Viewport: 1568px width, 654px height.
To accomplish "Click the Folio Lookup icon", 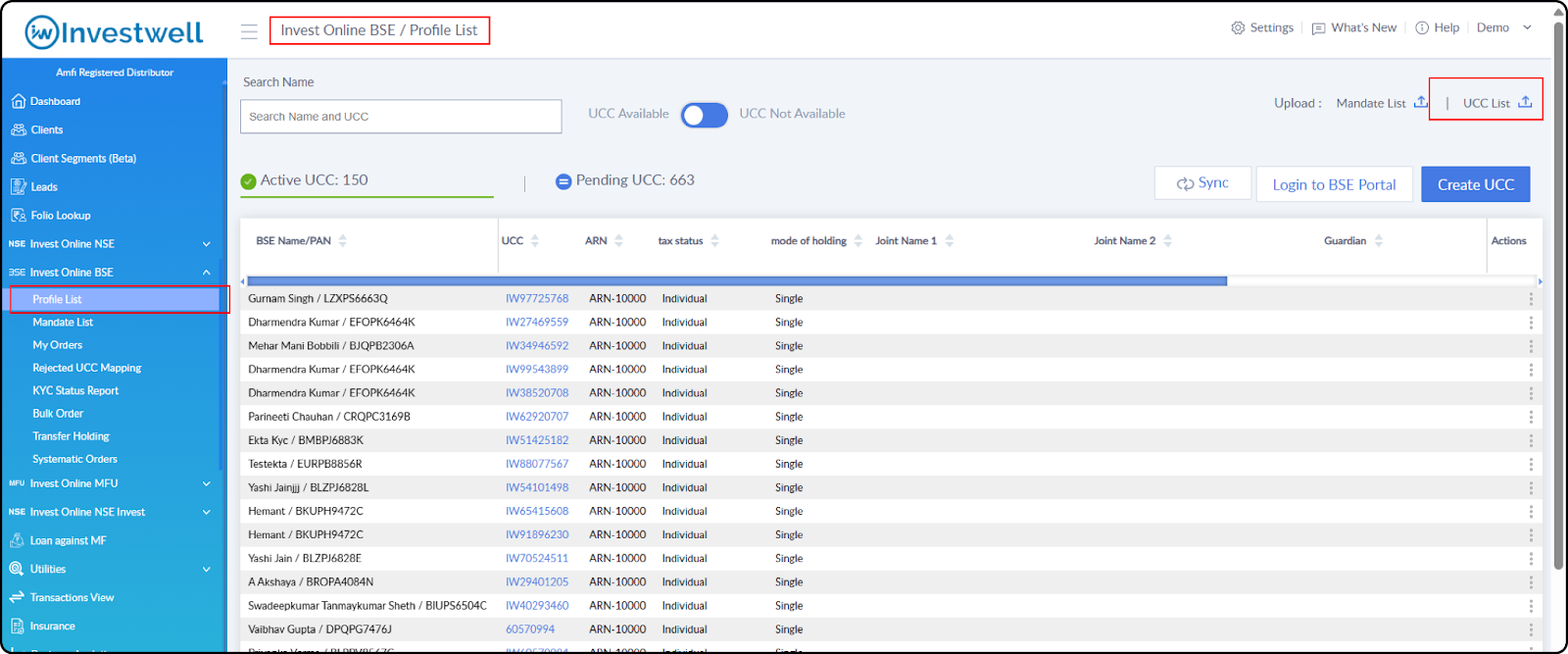I will click(x=18, y=215).
